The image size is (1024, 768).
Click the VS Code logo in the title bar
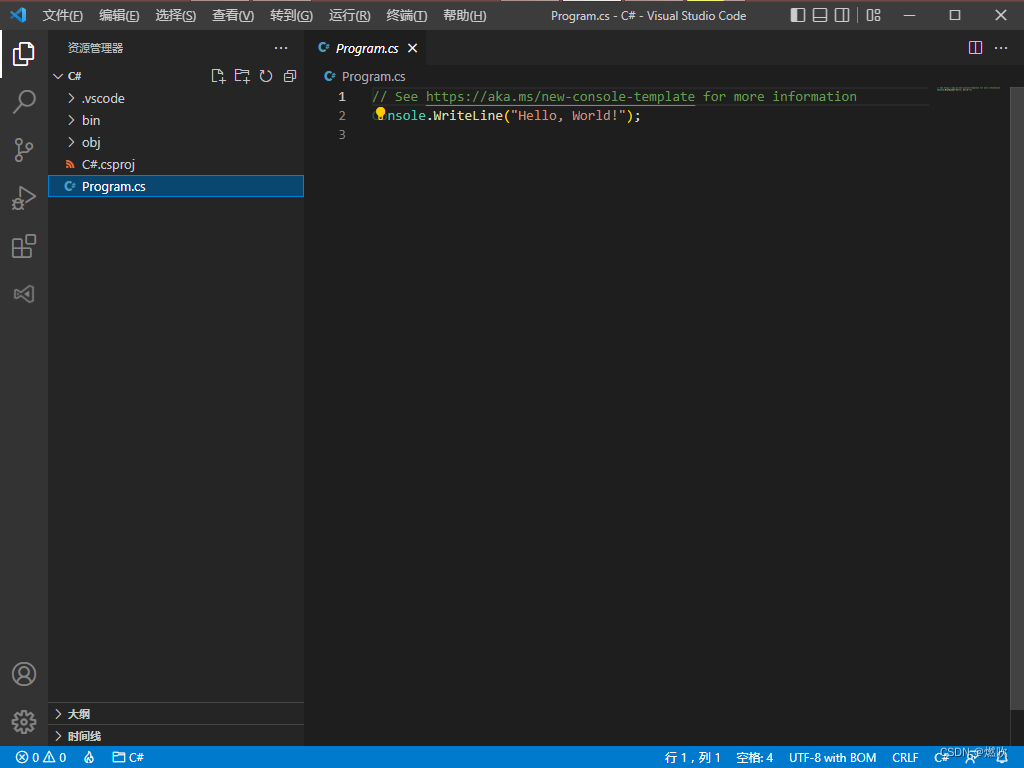(18, 14)
